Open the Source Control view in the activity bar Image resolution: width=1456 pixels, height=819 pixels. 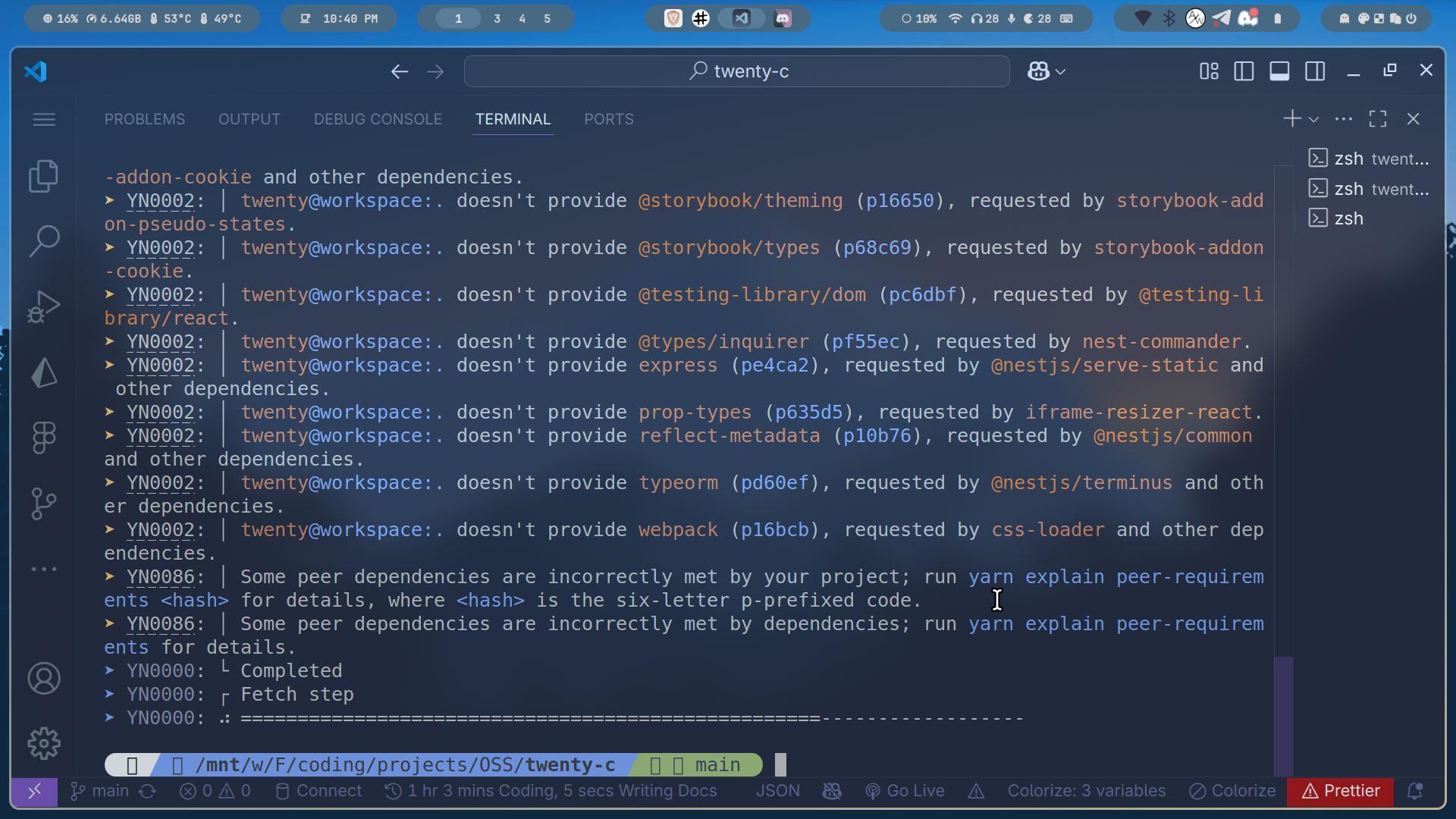point(44,504)
